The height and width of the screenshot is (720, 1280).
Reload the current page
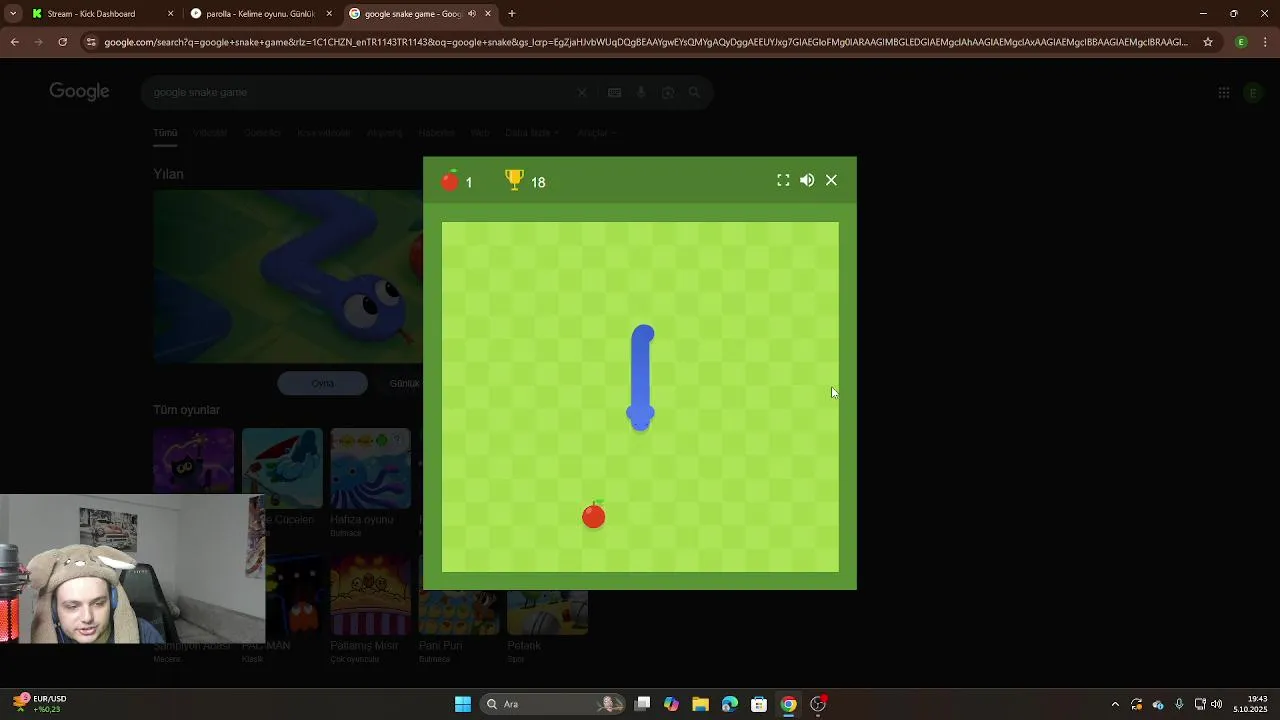(62, 42)
